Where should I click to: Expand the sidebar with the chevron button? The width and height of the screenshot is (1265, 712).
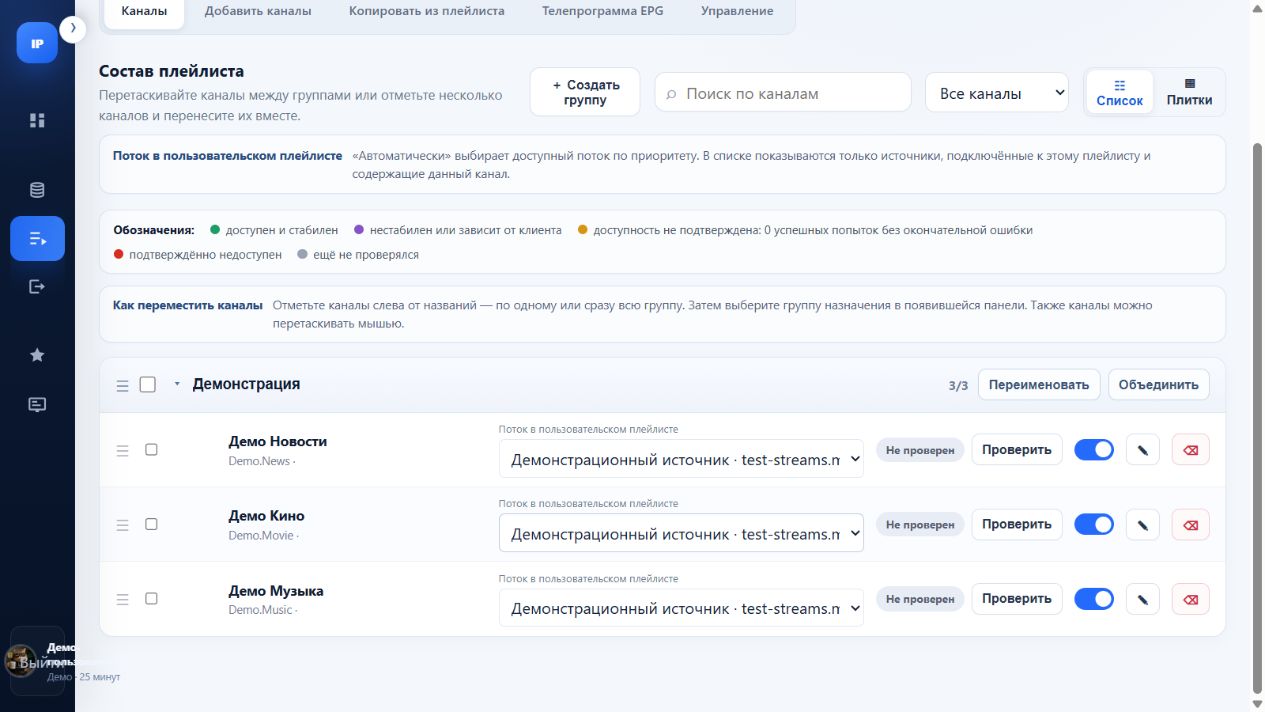click(73, 29)
